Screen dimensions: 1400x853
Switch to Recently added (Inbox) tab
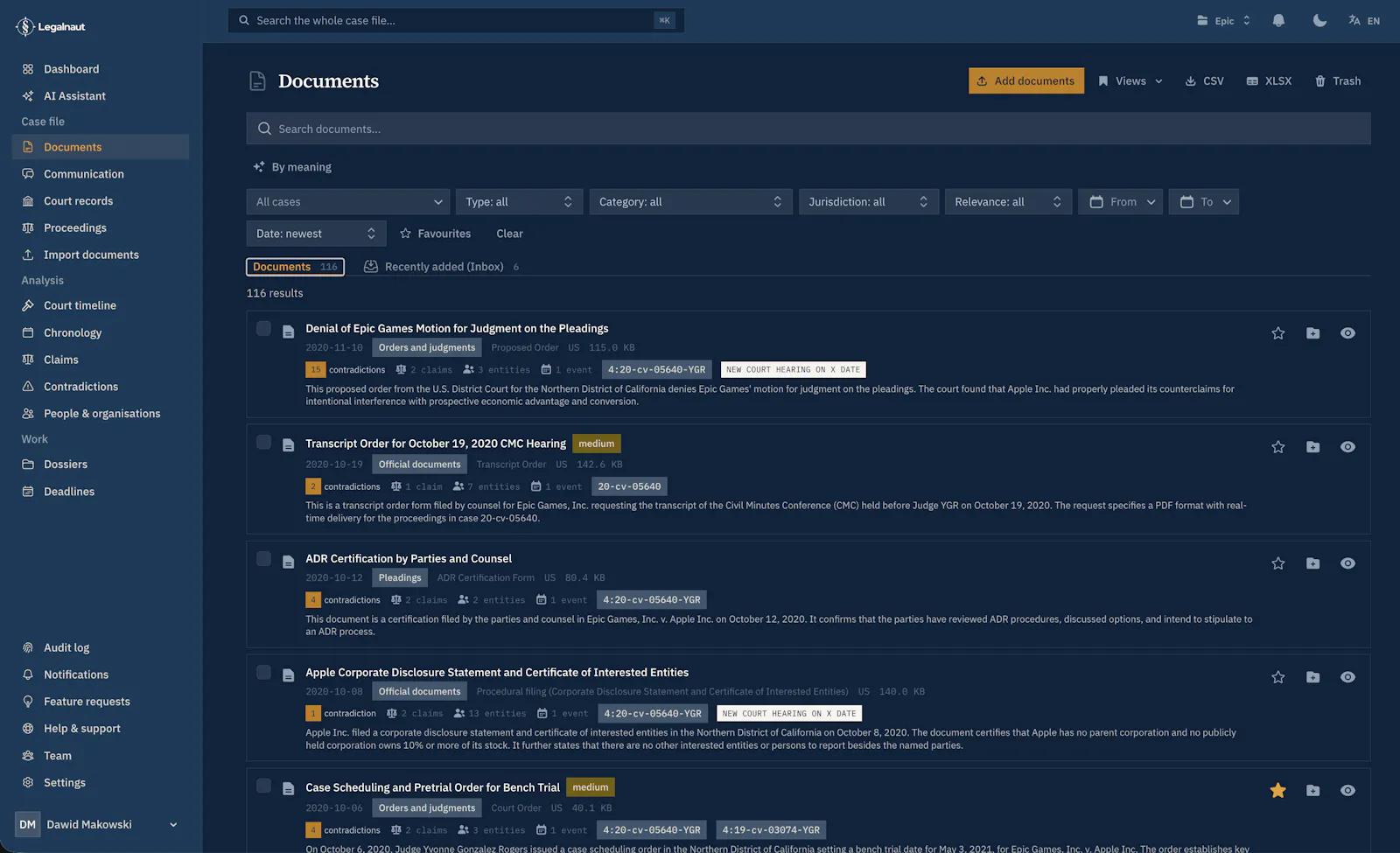tap(442, 267)
